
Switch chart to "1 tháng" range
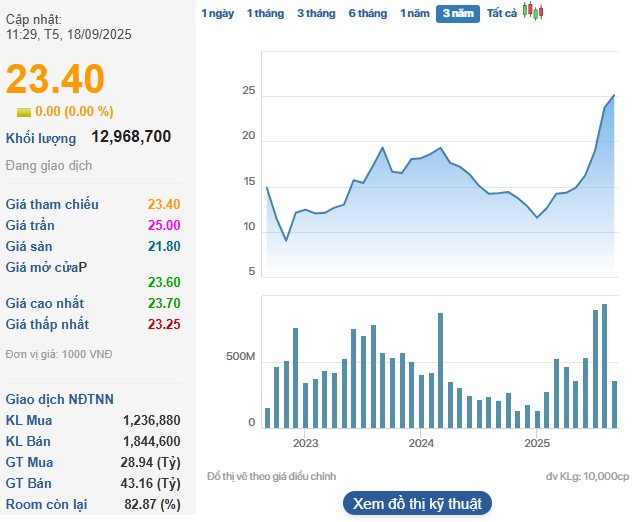point(264,13)
